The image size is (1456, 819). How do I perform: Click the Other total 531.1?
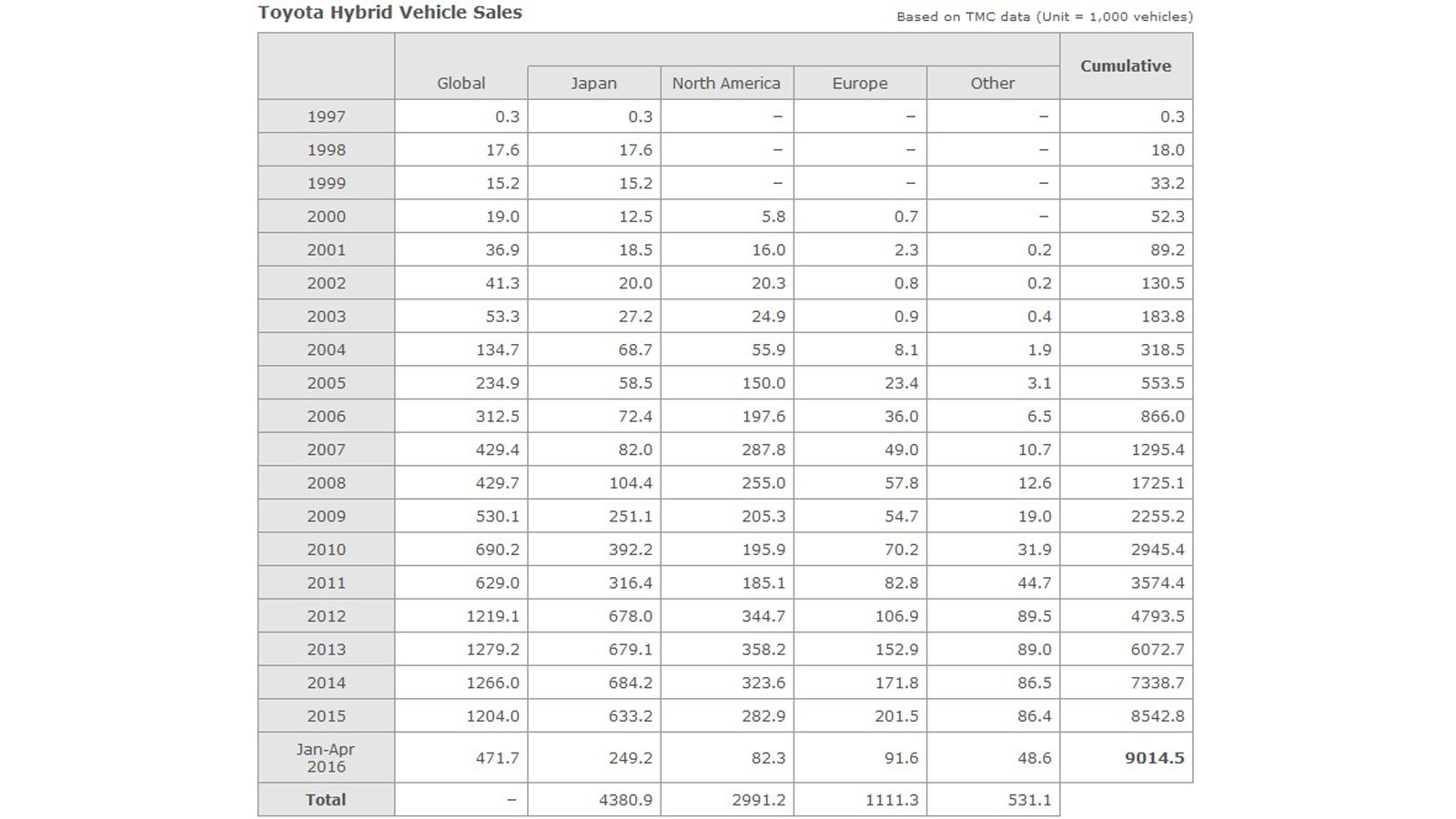(1030, 800)
